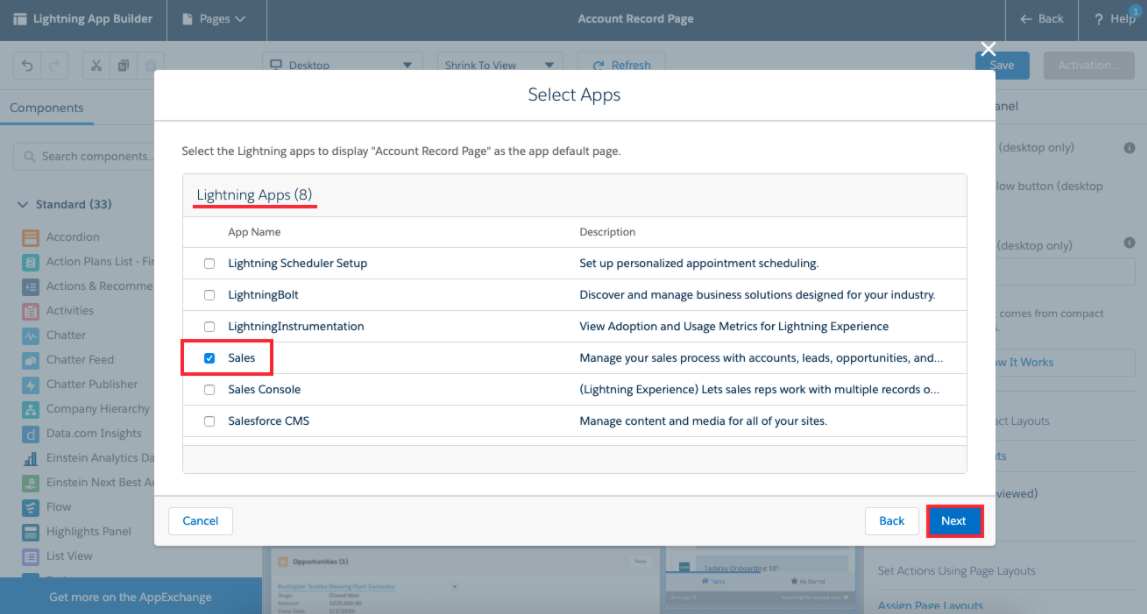Uncheck the Sales app checkbox
Viewport: 1147px width, 614px height.
click(x=209, y=357)
